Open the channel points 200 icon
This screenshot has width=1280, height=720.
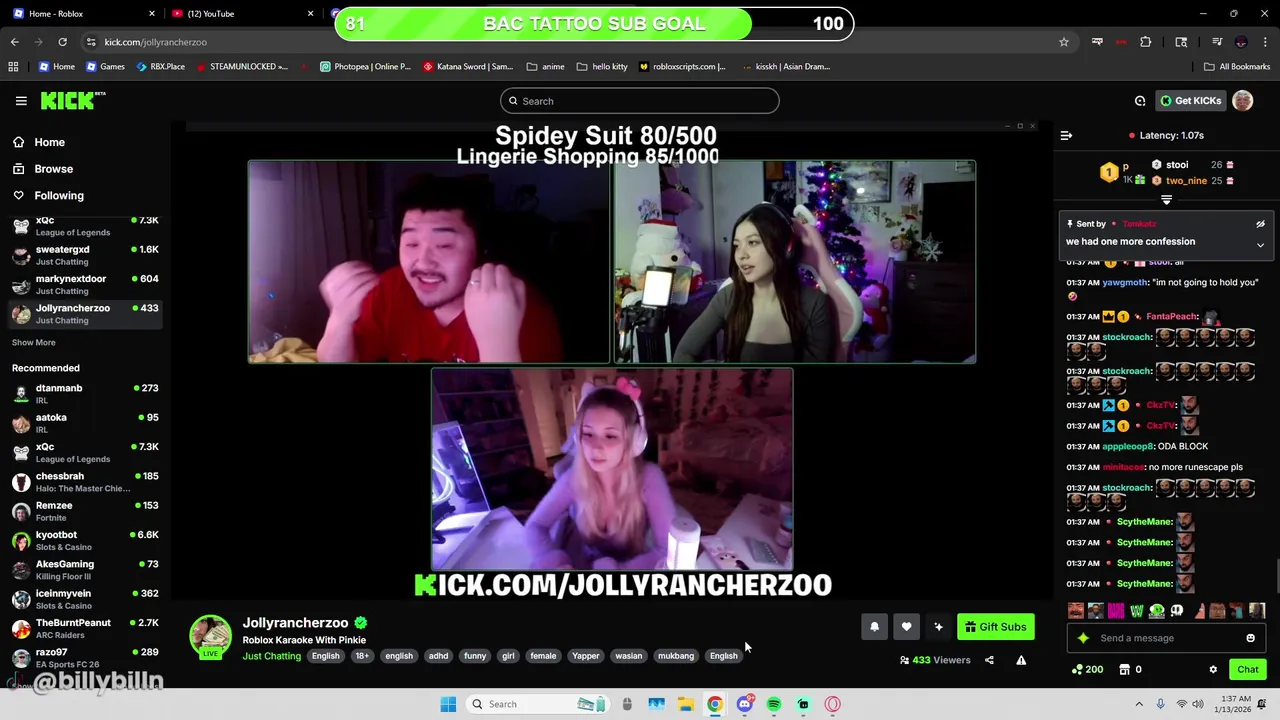[x=1086, y=670]
